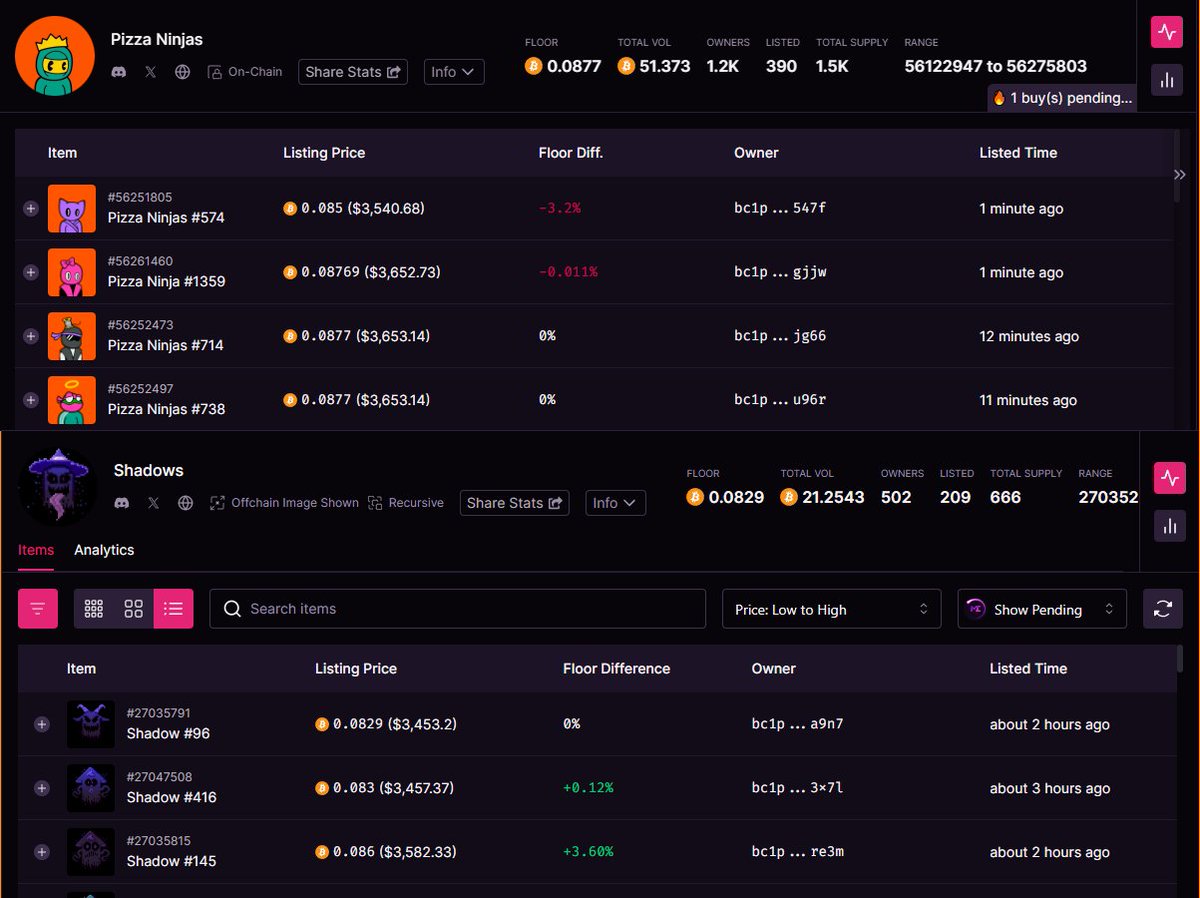Expand row for Shadow #145
The width and height of the screenshot is (1200, 898).
pyautogui.click(x=41, y=852)
